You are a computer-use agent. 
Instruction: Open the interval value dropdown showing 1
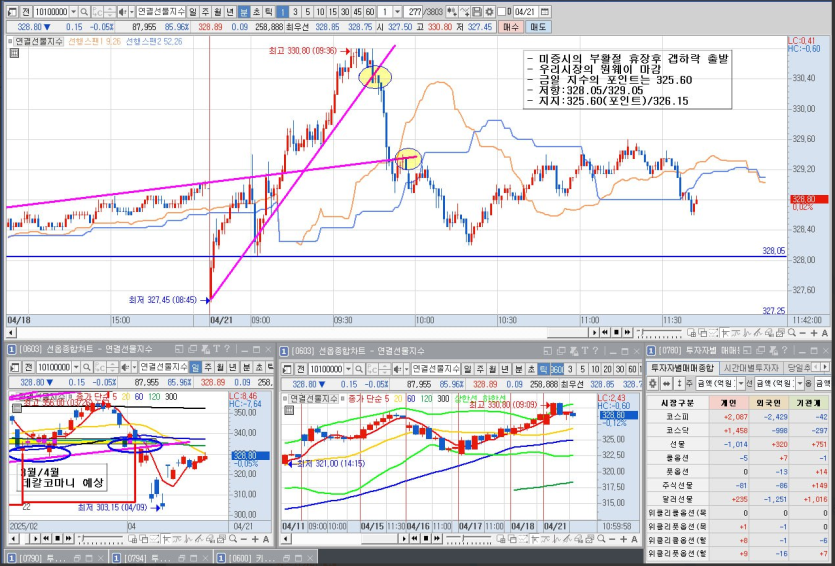(x=397, y=12)
